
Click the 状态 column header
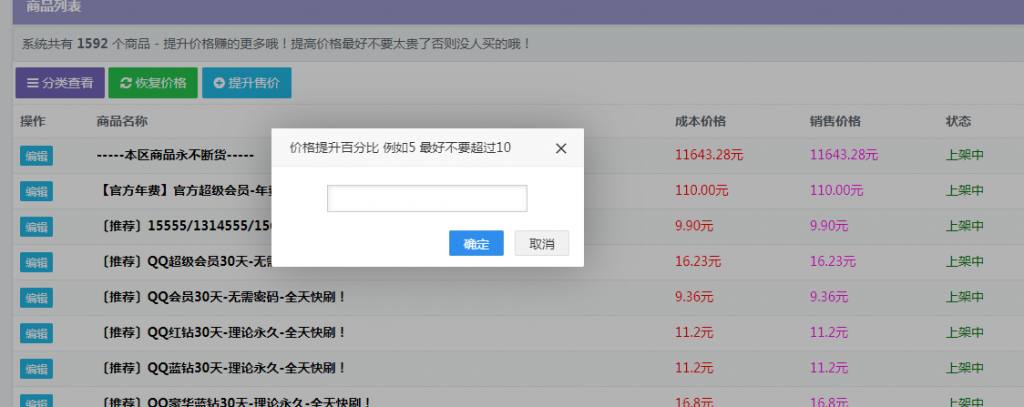point(958,121)
